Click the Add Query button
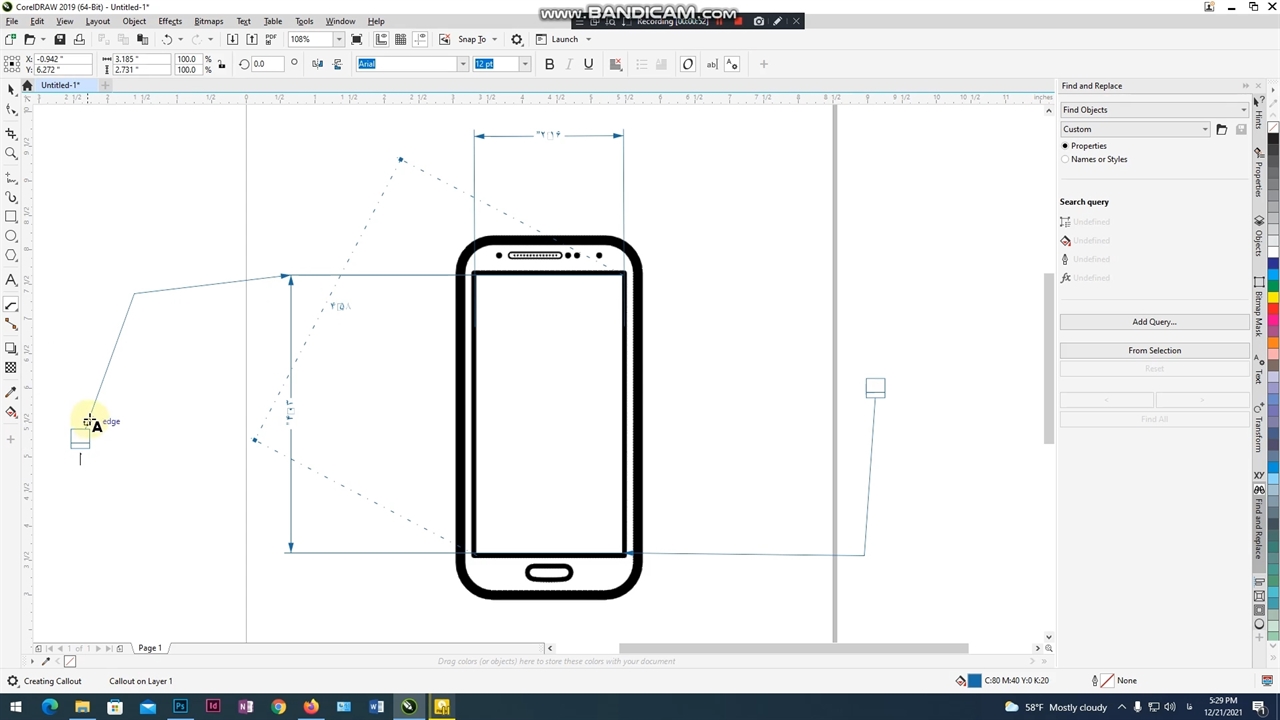Viewport: 1280px width, 720px height. [x=1154, y=322]
